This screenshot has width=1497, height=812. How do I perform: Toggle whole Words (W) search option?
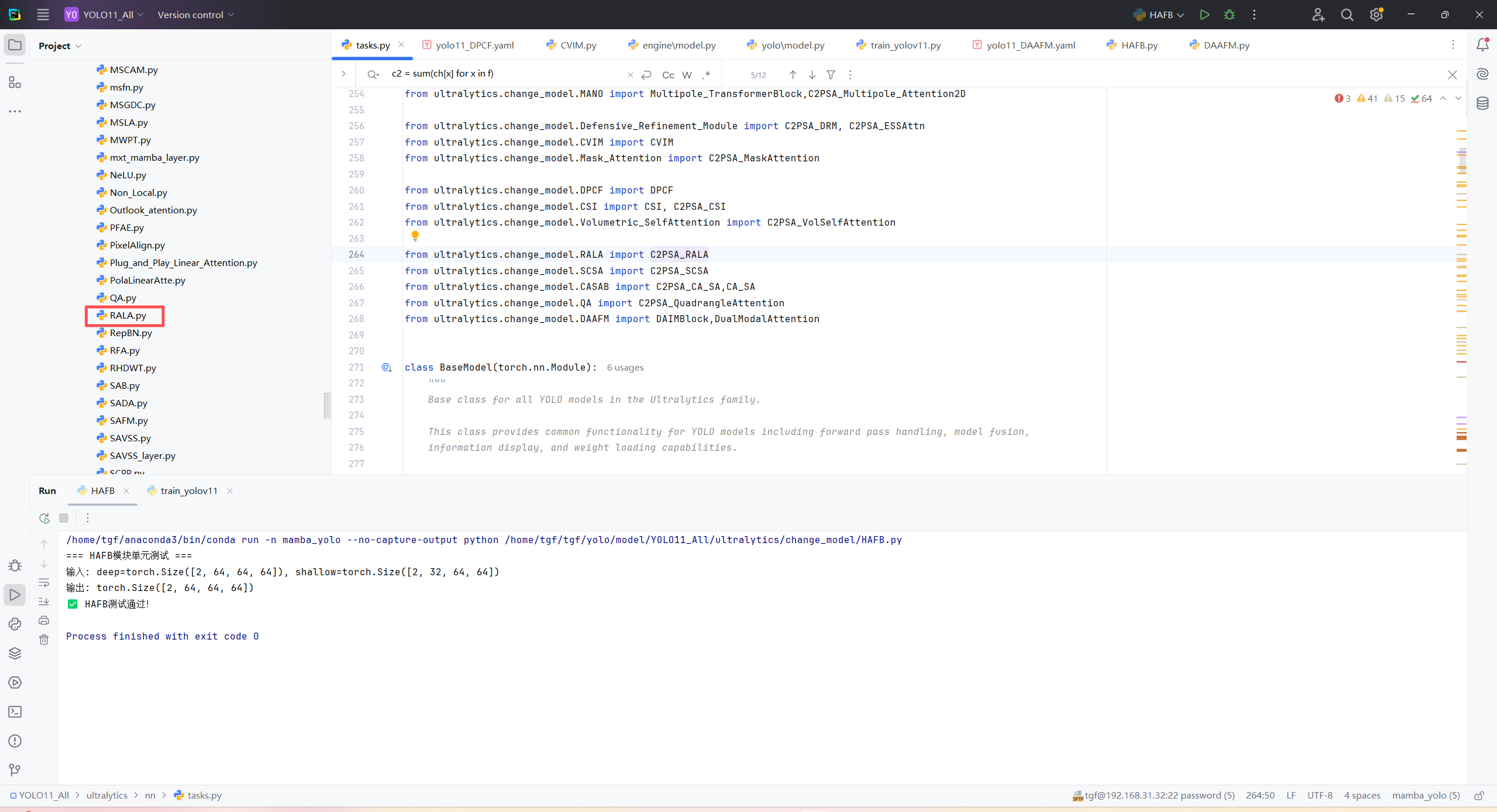[687, 75]
